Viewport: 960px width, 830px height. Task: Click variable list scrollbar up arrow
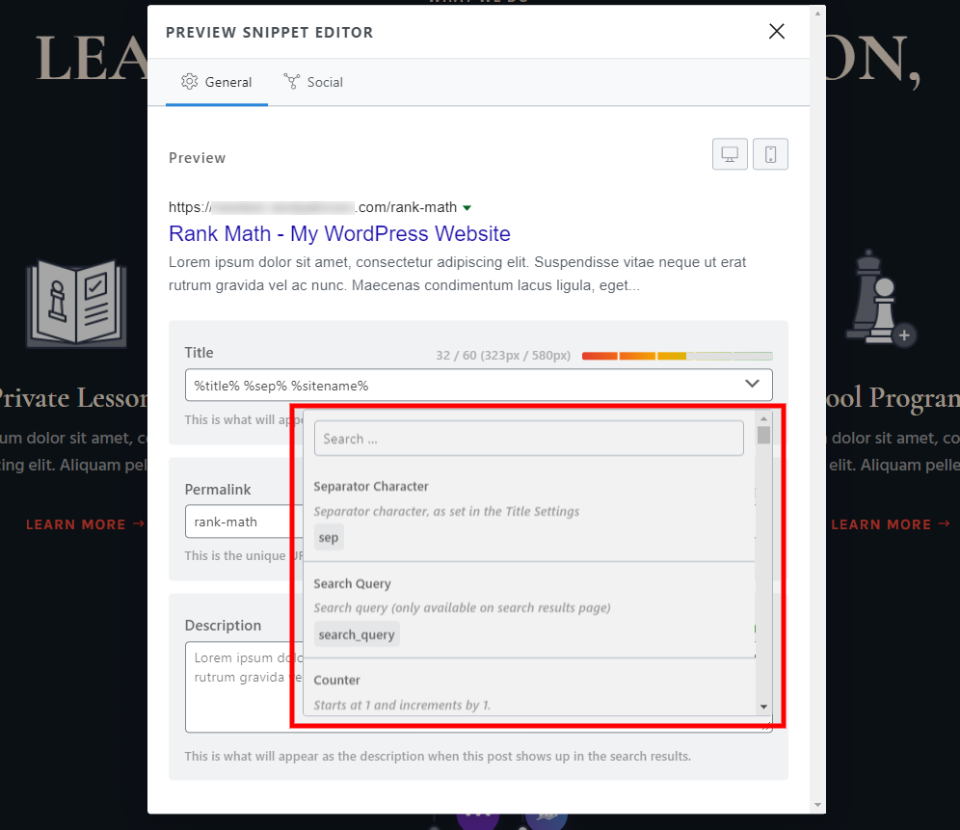coord(763,418)
